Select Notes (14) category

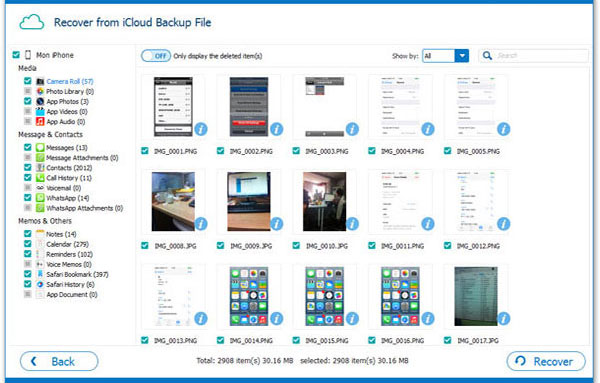61,234
